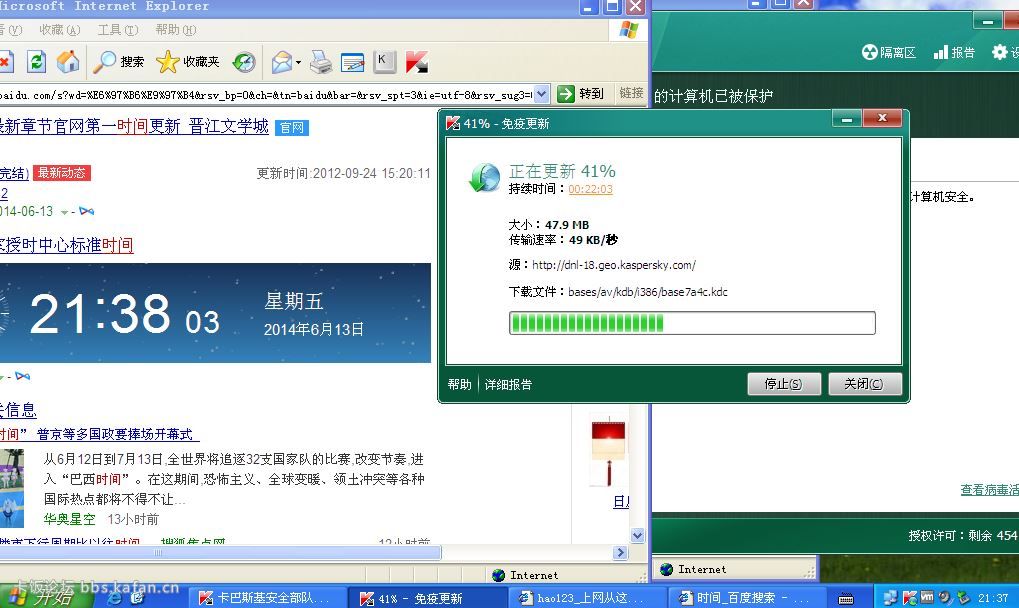Open 报告 reports in Kaspersky window
Screen dimensions: 1019x608
pos(954,52)
